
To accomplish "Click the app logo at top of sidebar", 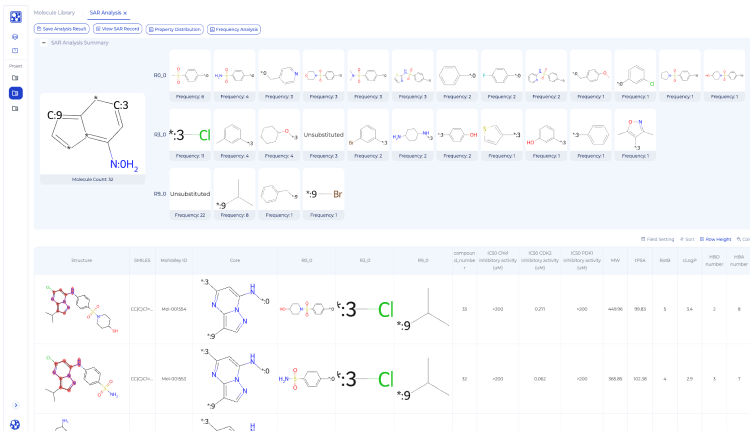I will (15, 17).
